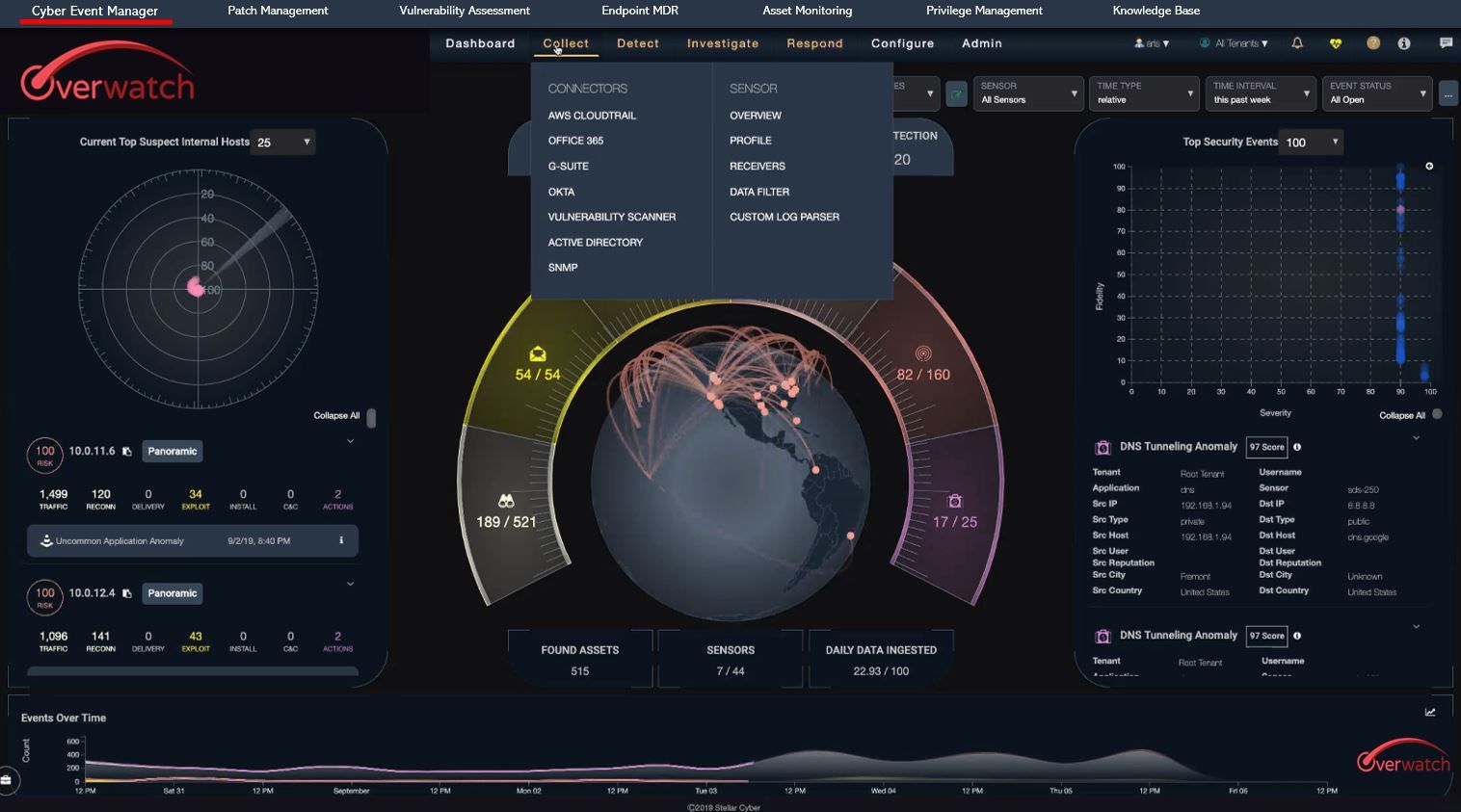Open the chat messages icon
Viewport: 1461px width, 812px height.
click(1446, 43)
